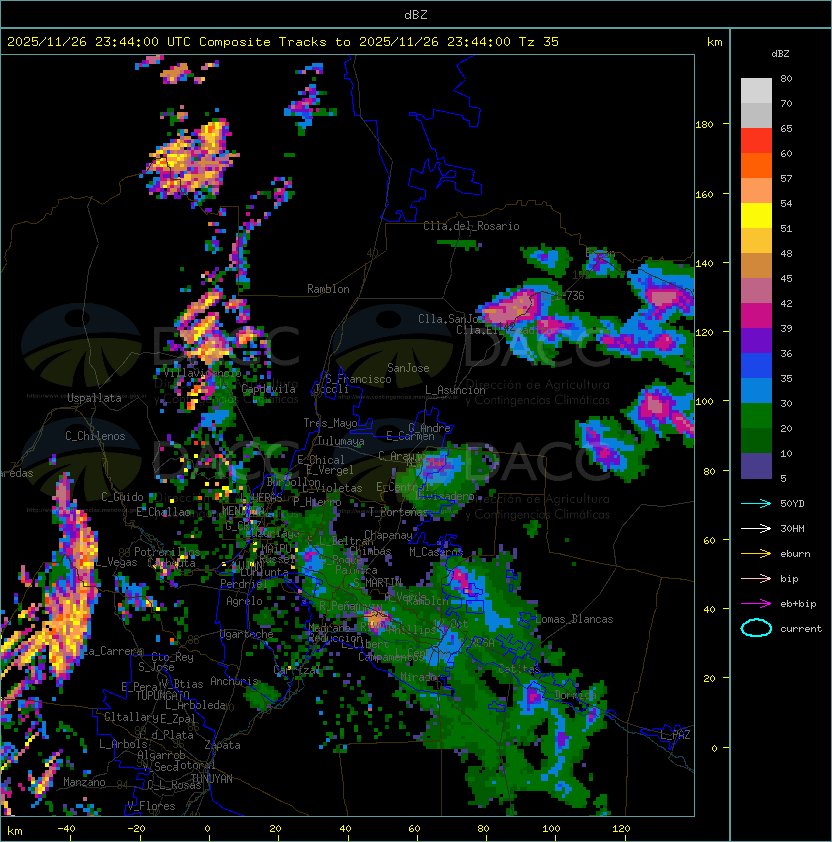Screen dimensions: 832x842
Task: Click the -20 tick on the horizontal axis
Action: pos(136,829)
